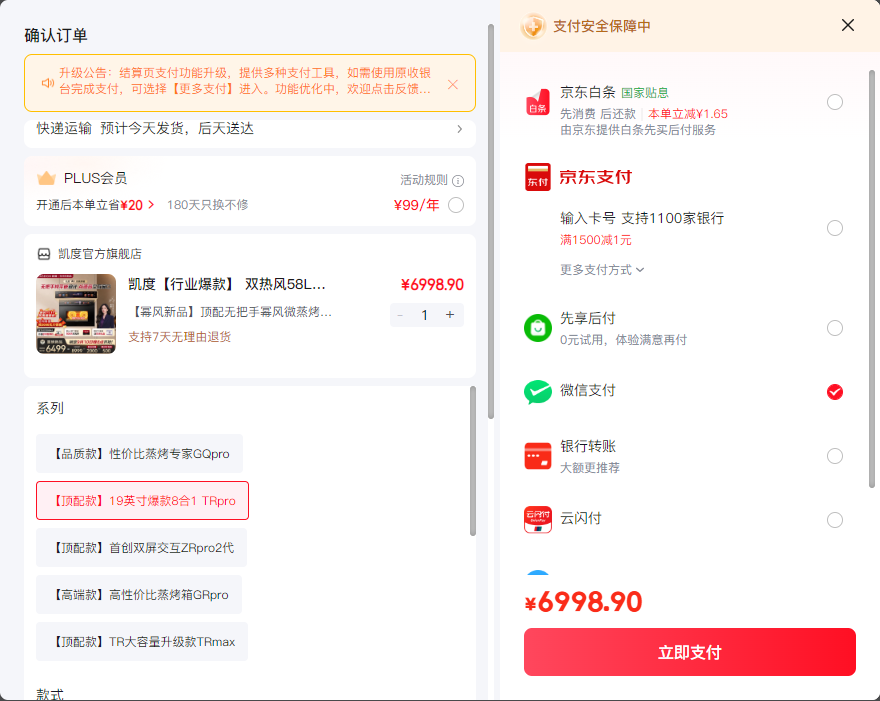Dismiss the upgrade announcement banner
880x701 pixels.
click(453, 84)
